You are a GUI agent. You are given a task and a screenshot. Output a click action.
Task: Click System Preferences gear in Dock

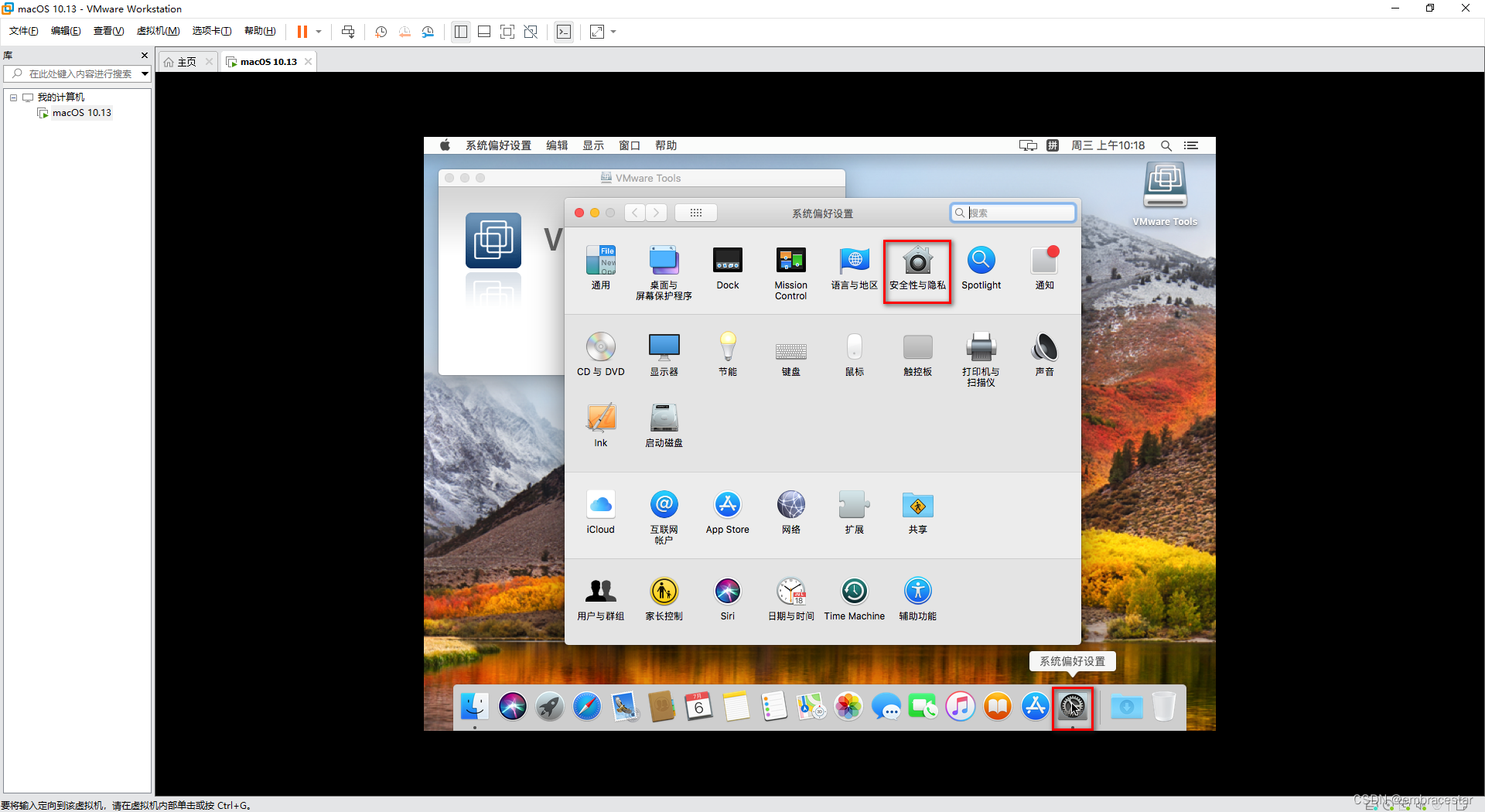pos(1073,706)
